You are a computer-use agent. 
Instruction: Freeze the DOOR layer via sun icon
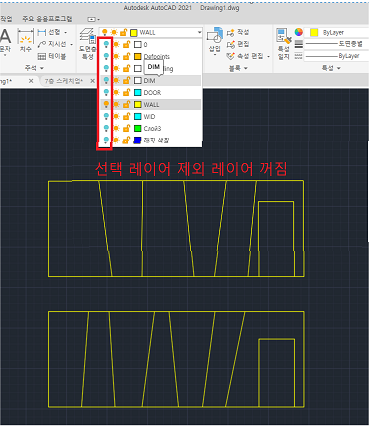pos(116,92)
